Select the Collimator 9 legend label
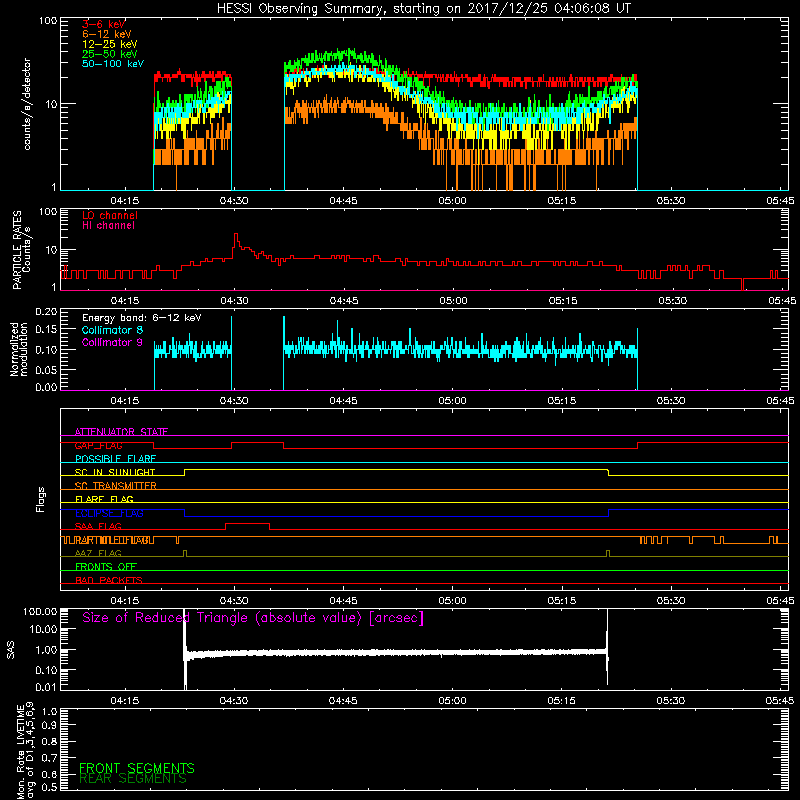The width and height of the screenshot is (800, 800). (112, 342)
